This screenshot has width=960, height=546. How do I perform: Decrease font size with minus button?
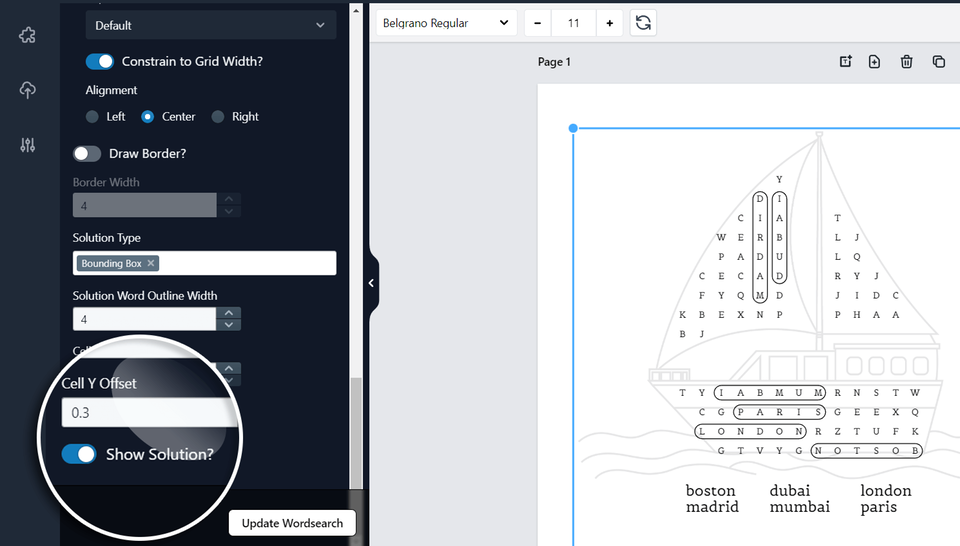(538, 23)
